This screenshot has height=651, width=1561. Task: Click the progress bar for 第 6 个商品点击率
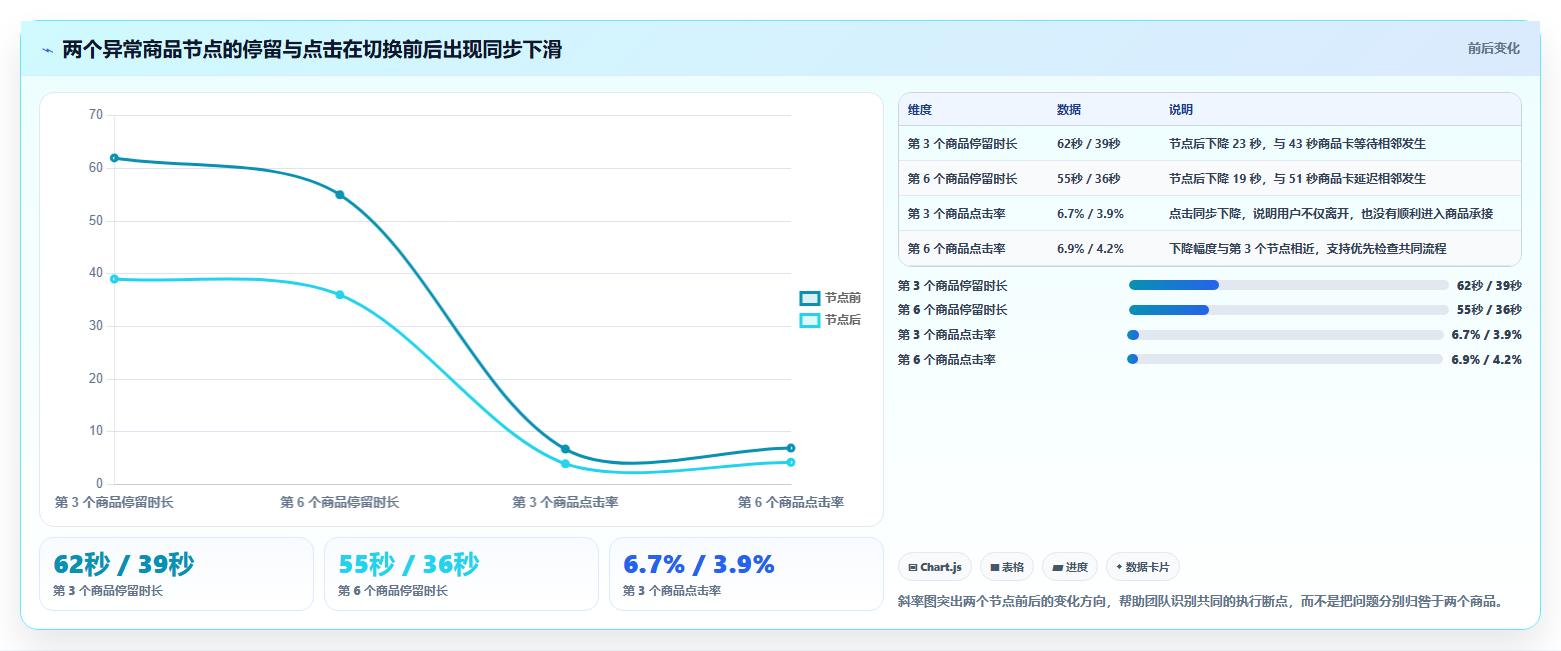click(x=1284, y=359)
